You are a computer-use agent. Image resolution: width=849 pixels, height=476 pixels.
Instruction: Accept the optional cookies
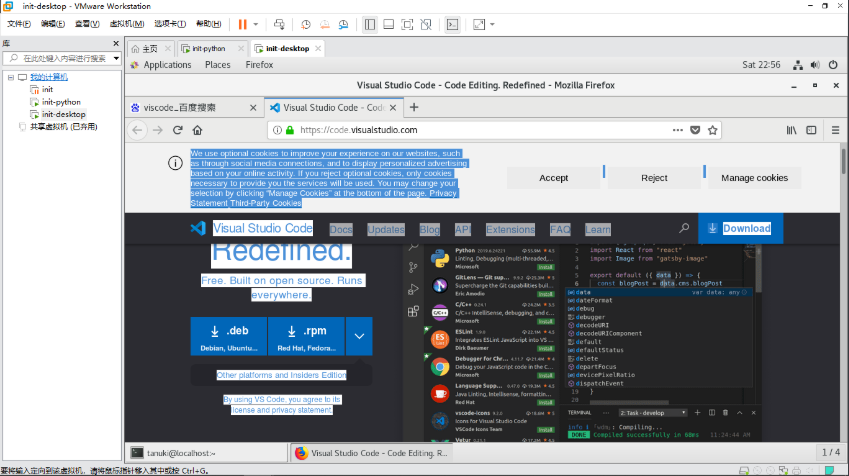[553, 178]
